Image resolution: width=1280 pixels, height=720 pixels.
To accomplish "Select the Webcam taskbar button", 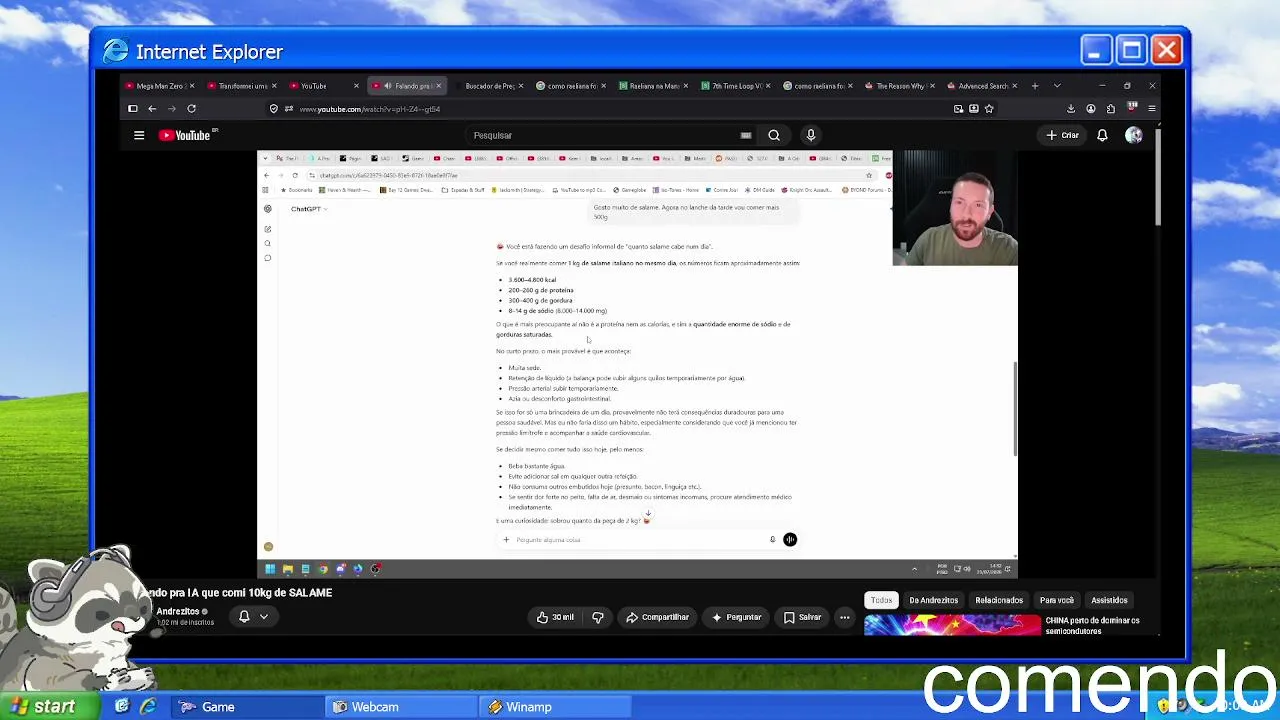I will pos(401,707).
